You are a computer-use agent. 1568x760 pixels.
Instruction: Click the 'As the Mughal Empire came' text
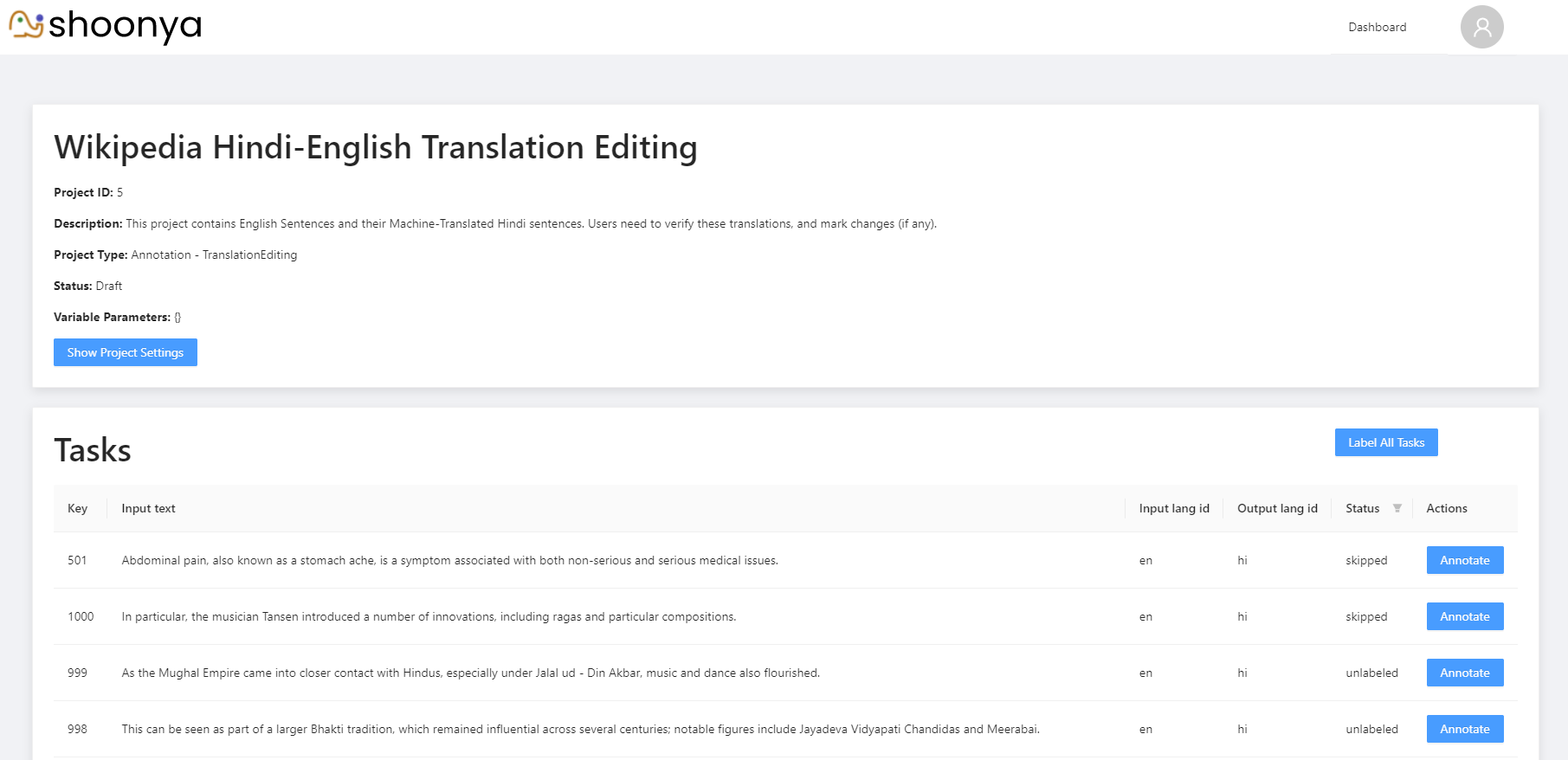tap(470, 673)
